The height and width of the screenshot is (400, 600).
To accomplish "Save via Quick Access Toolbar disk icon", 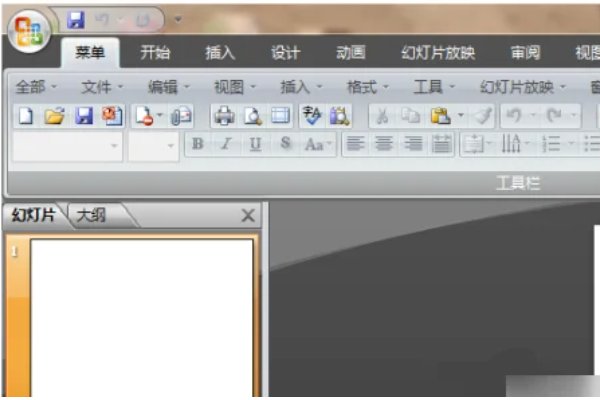I will pyautogui.click(x=76, y=19).
